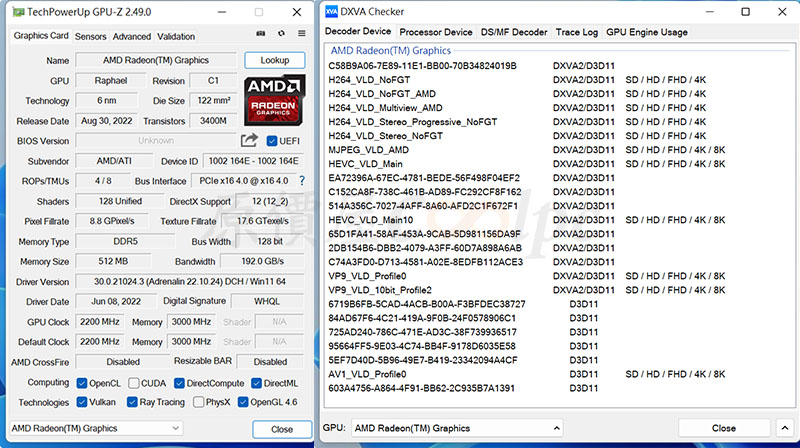This screenshot has height=448, width=800.
Task: Toggle the CUDA checkbox
Action: coord(134,383)
